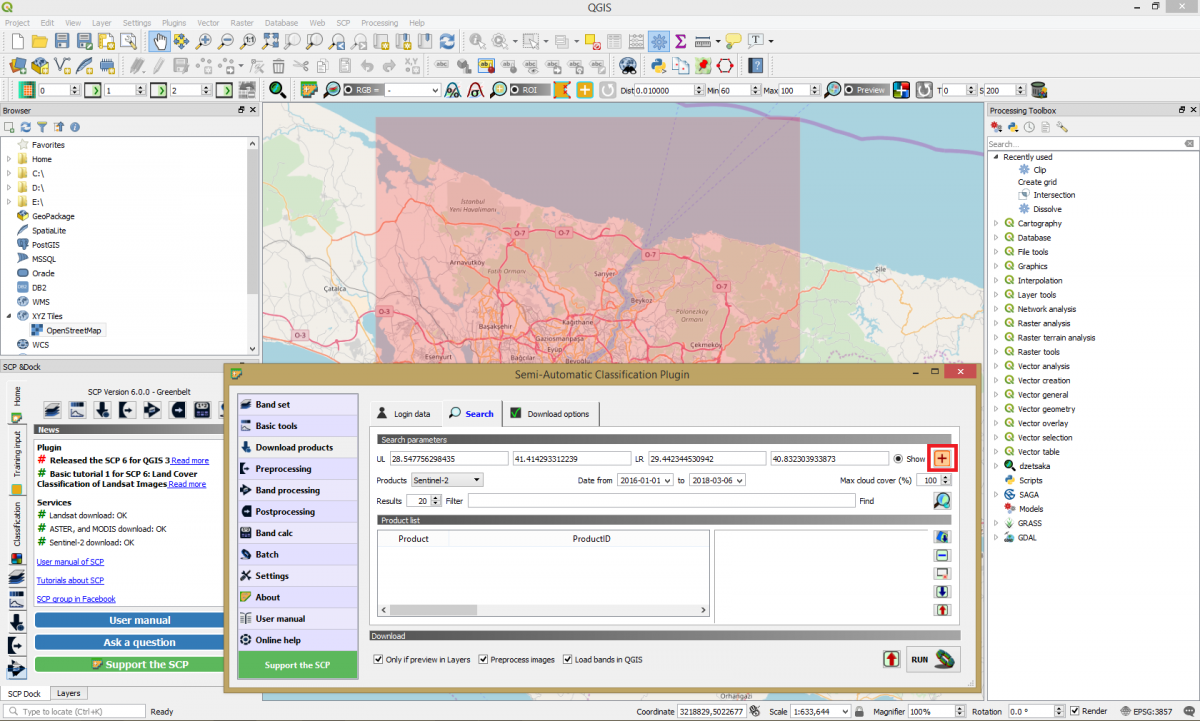Click the Pan Map hand tool
Image resolution: width=1200 pixels, height=721 pixels.
[158, 41]
